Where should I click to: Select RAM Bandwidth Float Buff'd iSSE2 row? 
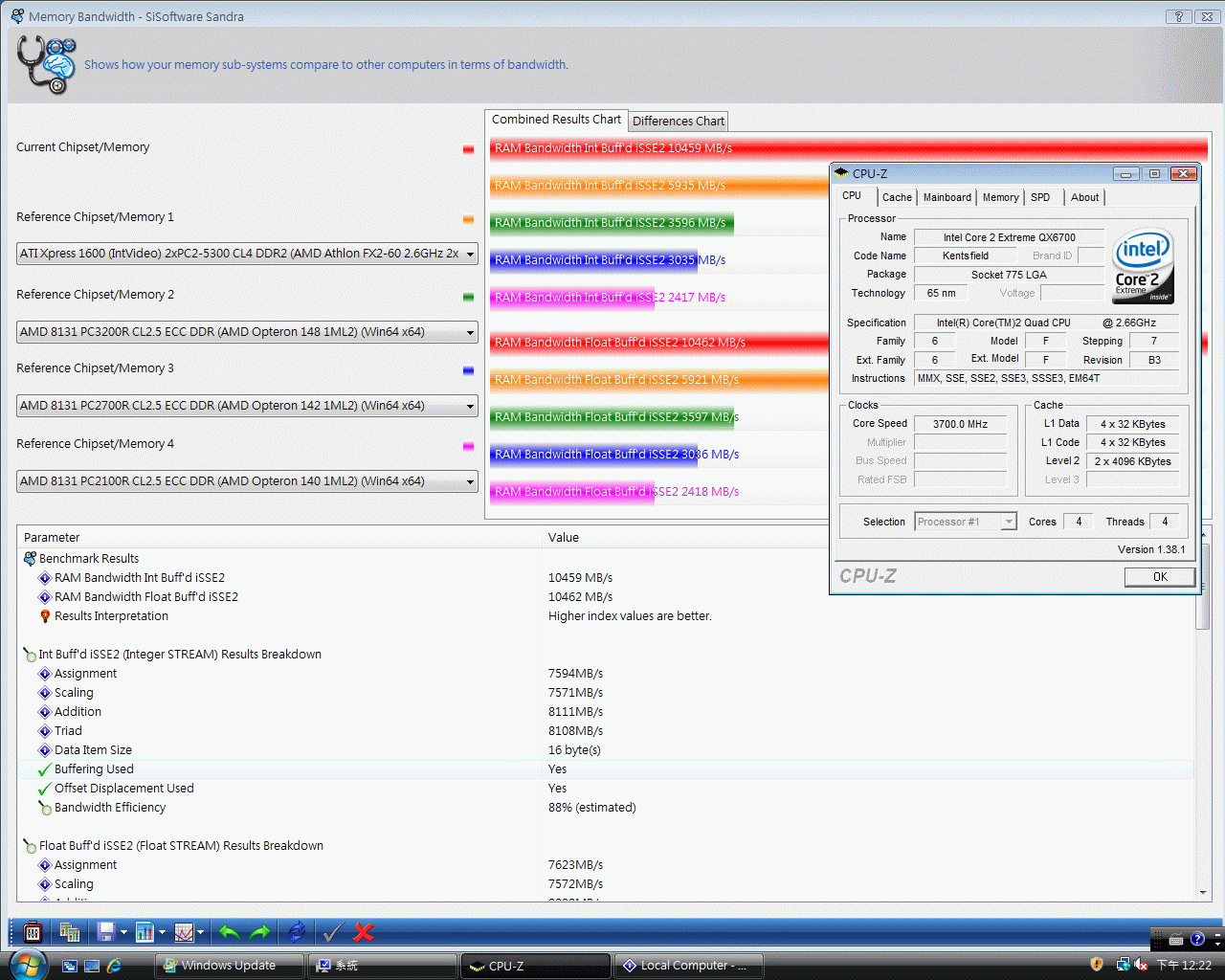click(605, 597)
